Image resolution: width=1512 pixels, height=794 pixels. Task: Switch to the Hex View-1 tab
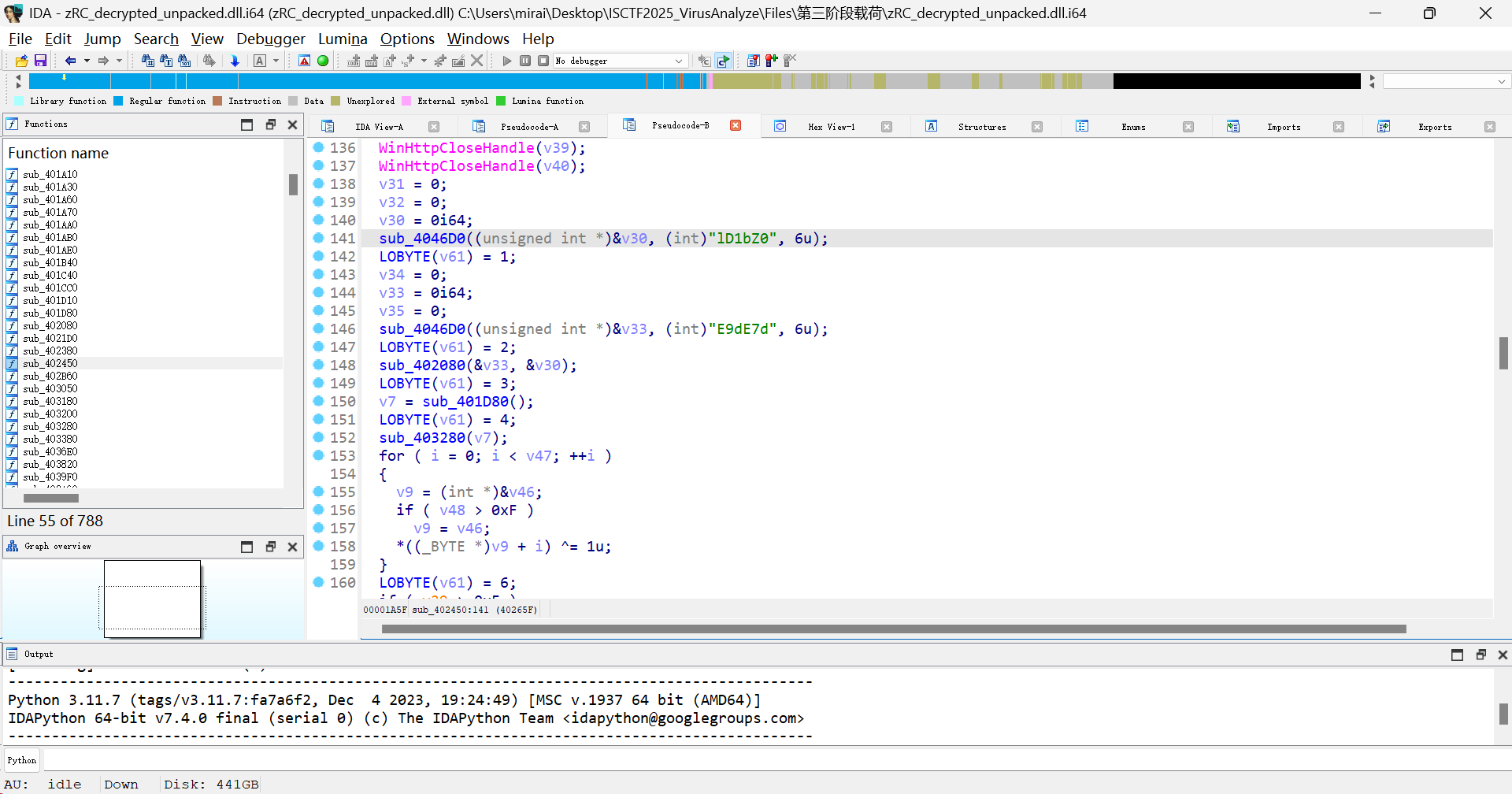[x=831, y=127]
